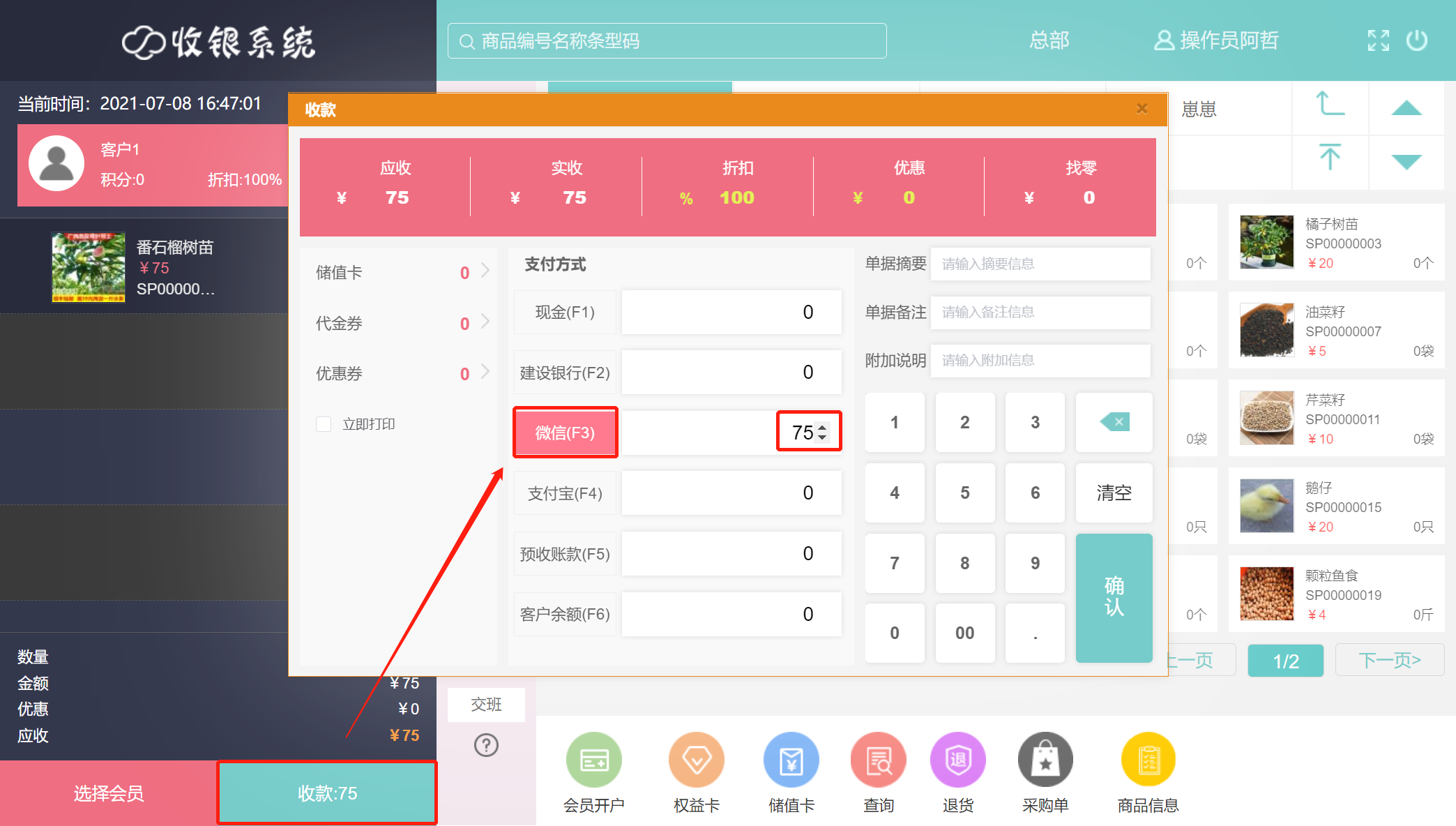Click the 清空 clear button
The width and height of the screenshot is (1456, 826).
coord(1114,493)
